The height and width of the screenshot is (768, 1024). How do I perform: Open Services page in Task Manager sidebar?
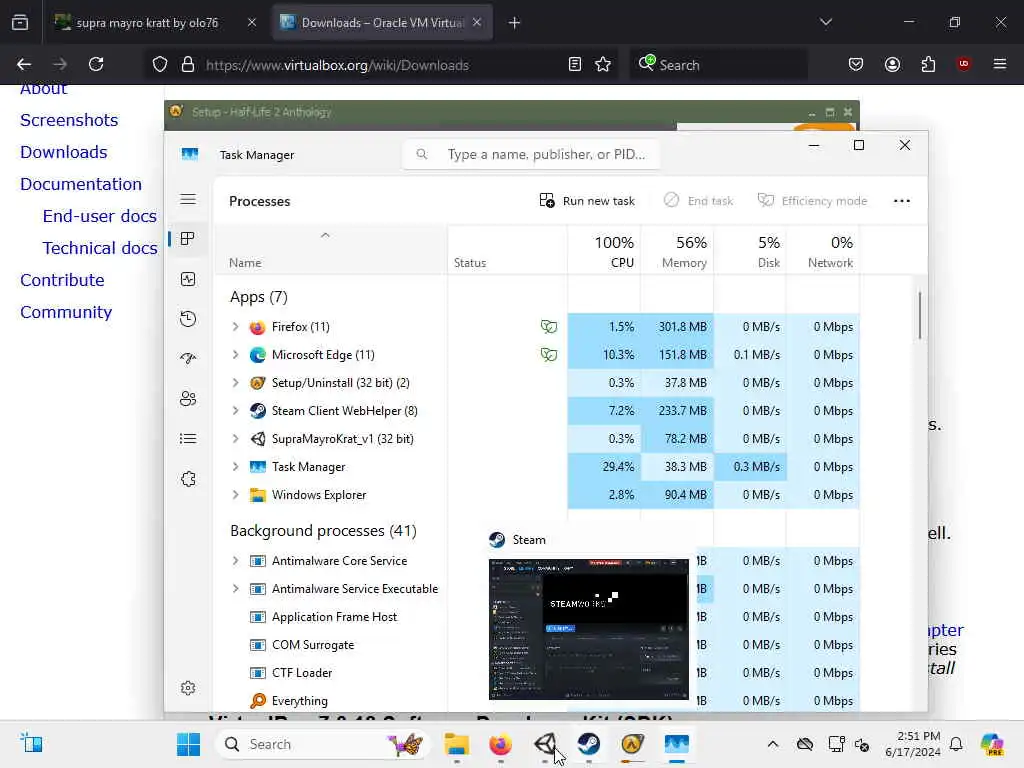point(188,479)
